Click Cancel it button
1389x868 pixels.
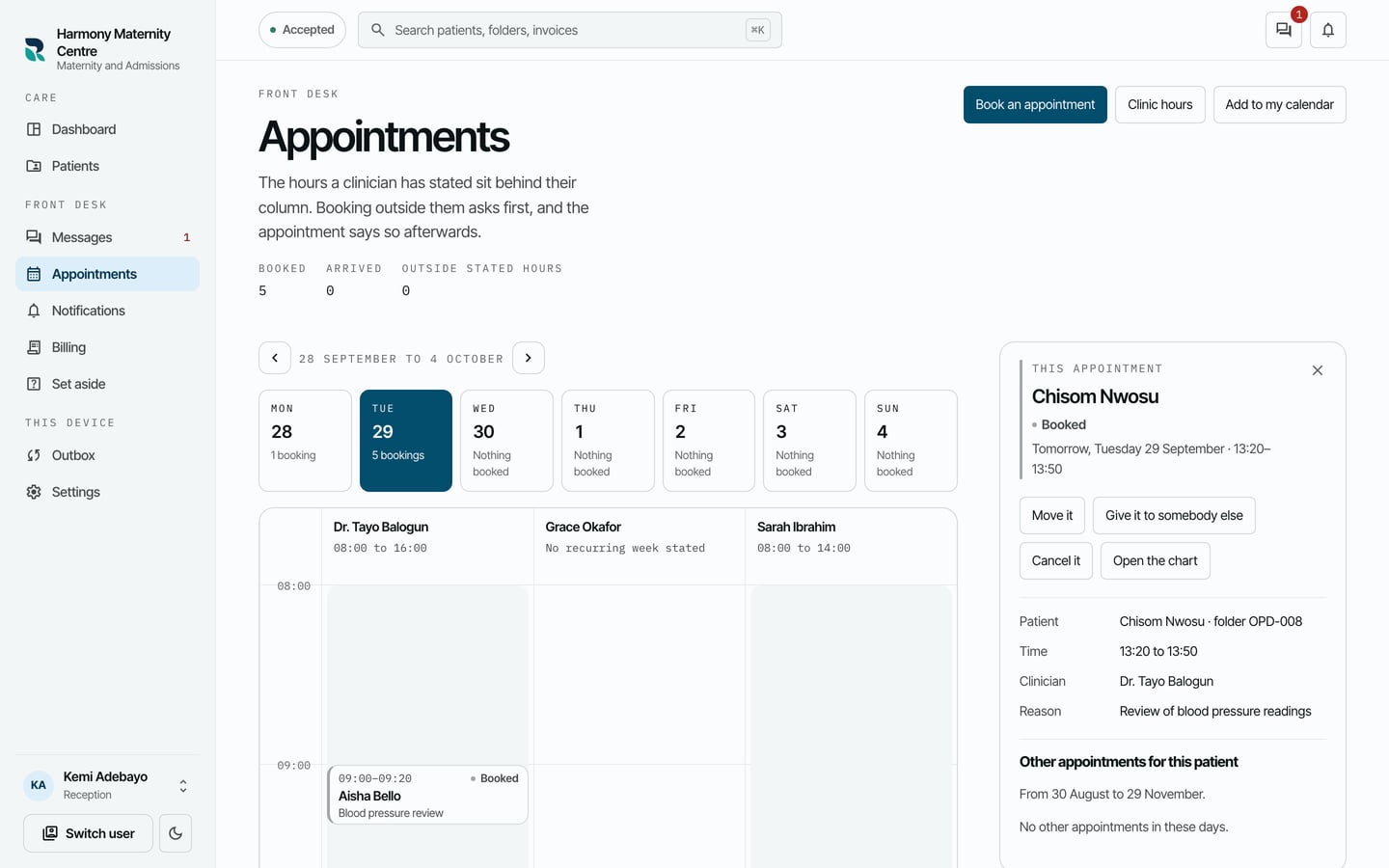1056,560
